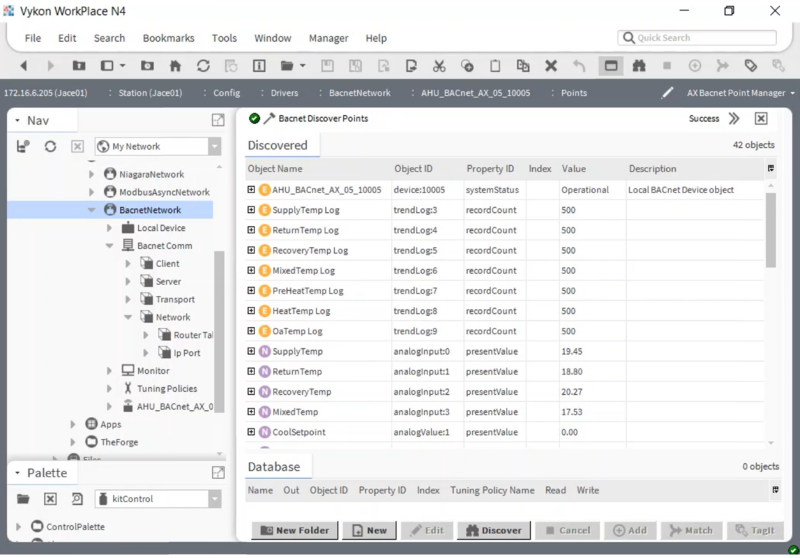This screenshot has height=558, width=800.
Task: Open toolbar folder dropdown arrow
Action: tap(303, 66)
